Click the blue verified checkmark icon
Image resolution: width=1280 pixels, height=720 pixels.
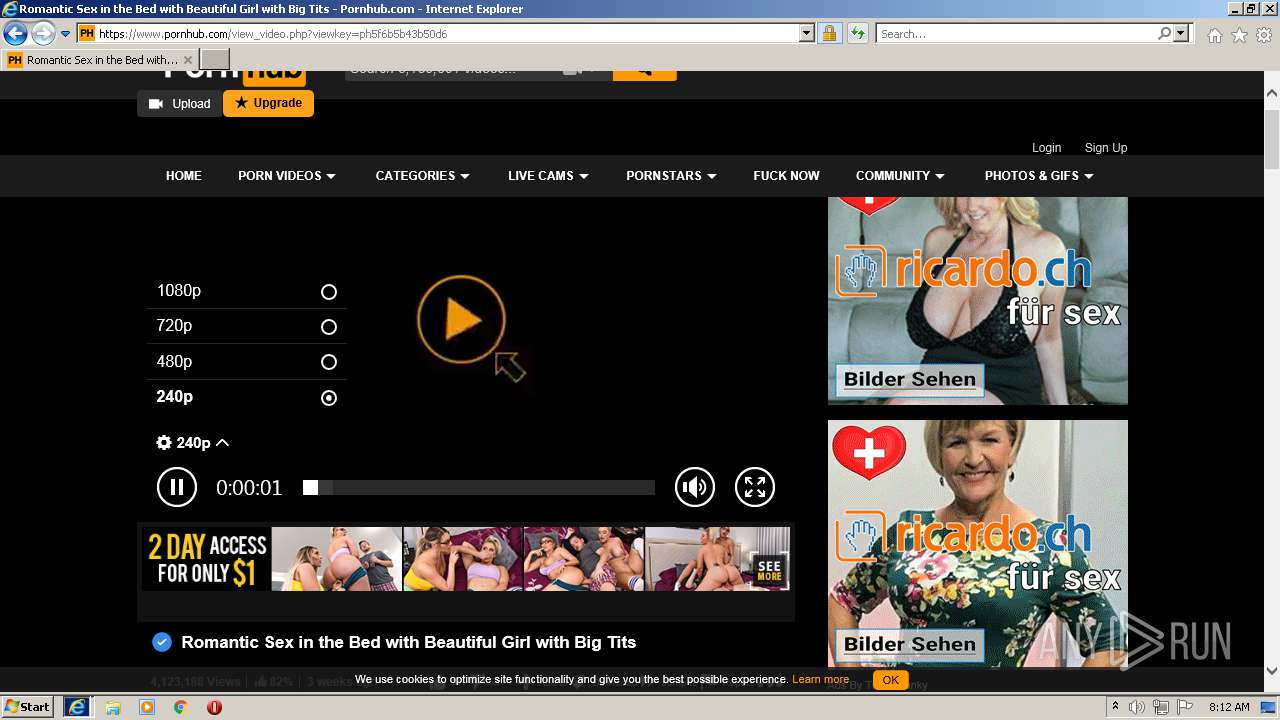[x=162, y=642]
